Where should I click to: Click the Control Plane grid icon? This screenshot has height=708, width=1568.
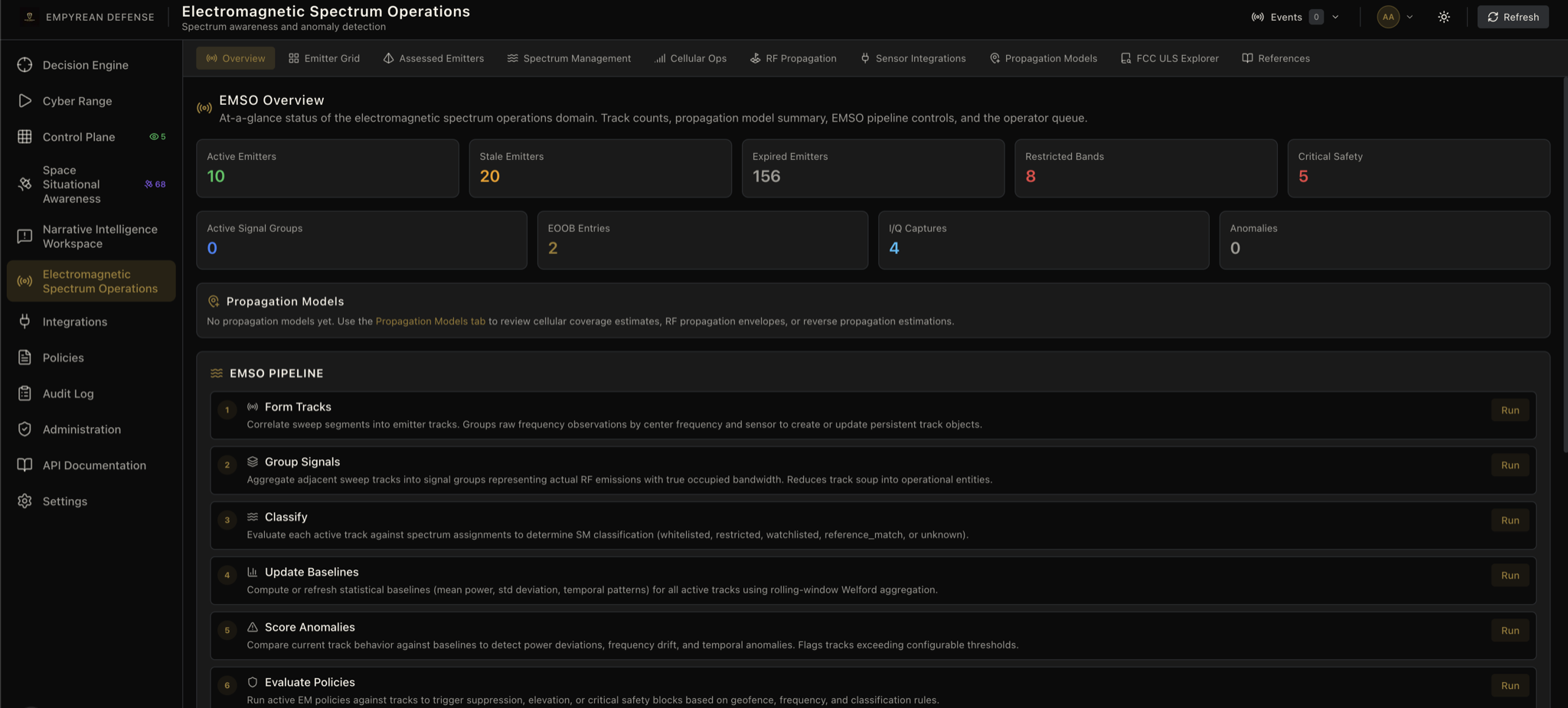click(x=24, y=137)
